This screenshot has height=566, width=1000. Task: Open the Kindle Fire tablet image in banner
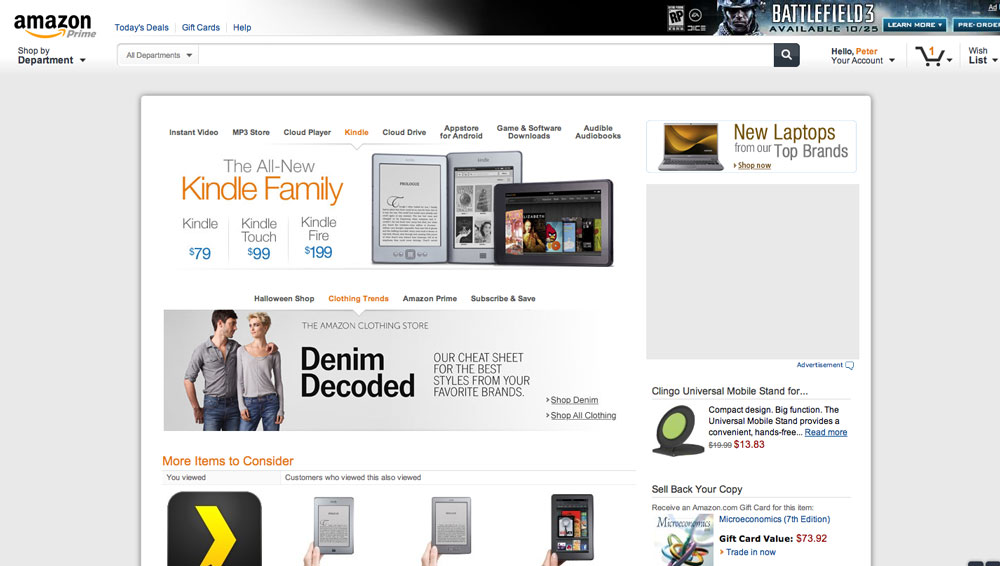coord(554,223)
